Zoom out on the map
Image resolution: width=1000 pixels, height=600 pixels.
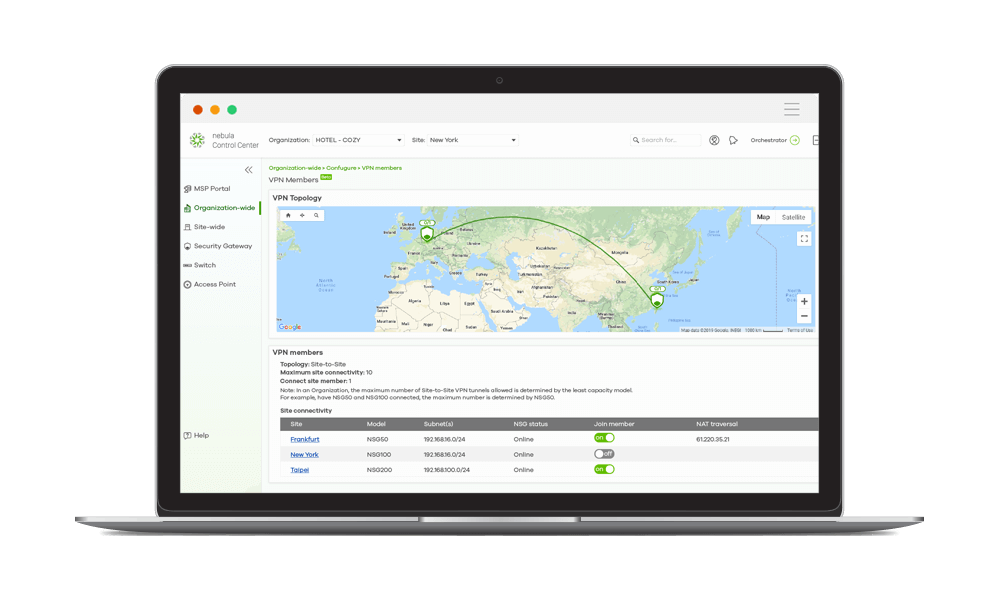(803, 316)
